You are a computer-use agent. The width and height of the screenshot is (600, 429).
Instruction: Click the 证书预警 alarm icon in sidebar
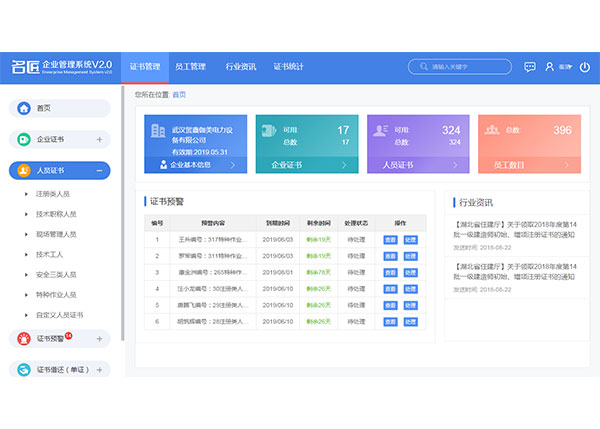(x=22, y=338)
